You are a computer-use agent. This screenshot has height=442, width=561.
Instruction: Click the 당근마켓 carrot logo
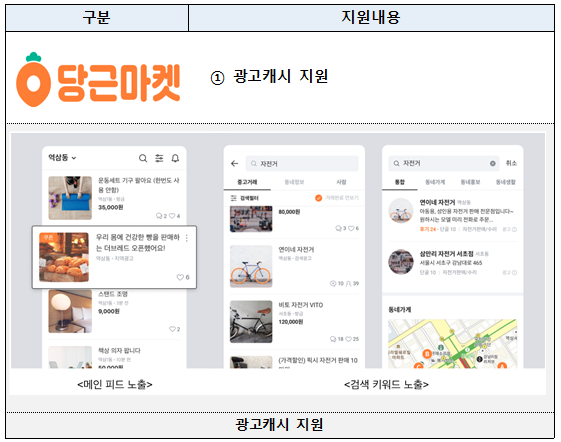[x=98, y=80]
